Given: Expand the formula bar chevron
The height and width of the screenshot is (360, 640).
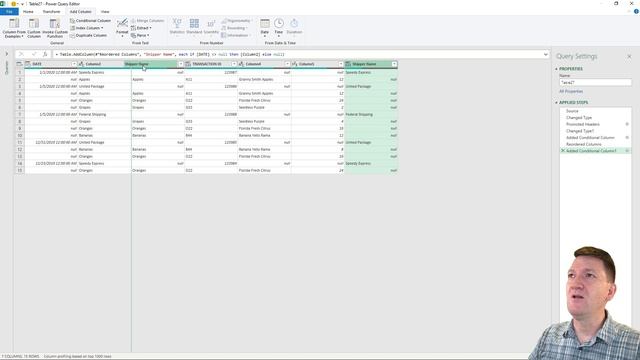Looking at the screenshot, I should tap(546, 54).
